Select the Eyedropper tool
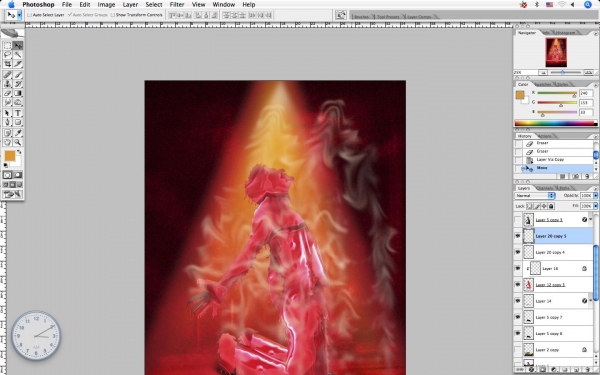This screenshot has height=375, width=600. point(18,133)
